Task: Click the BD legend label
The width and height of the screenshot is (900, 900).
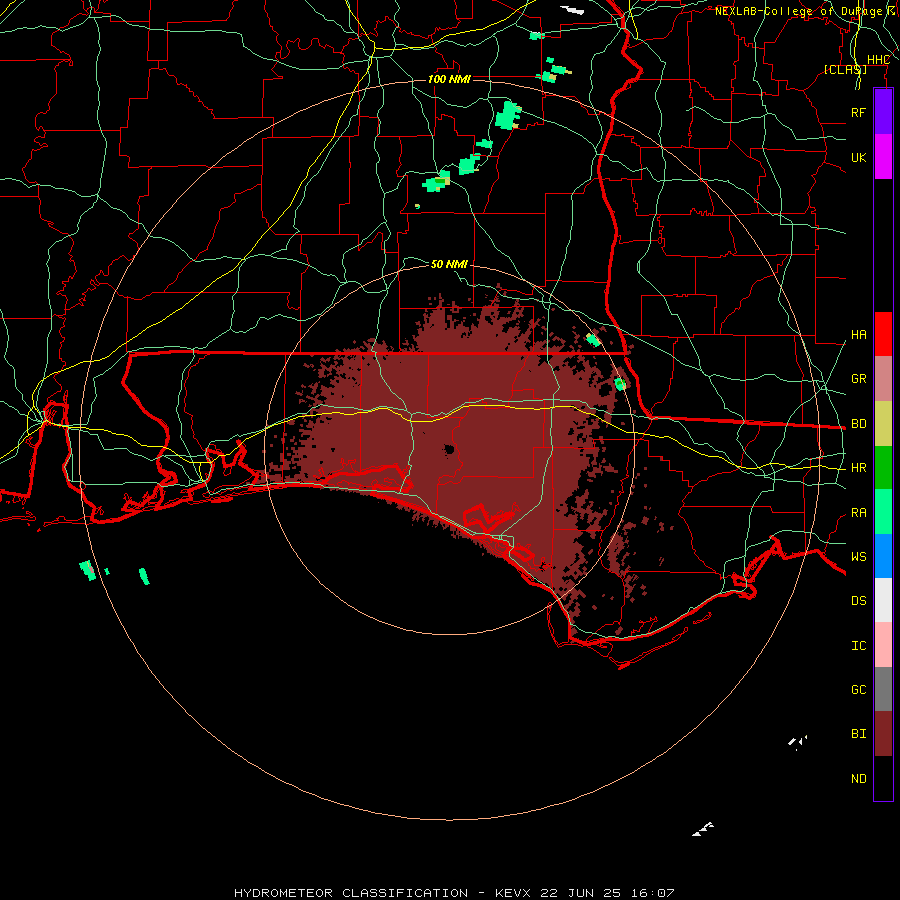Action: pyautogui.click(x=859, y=424)
